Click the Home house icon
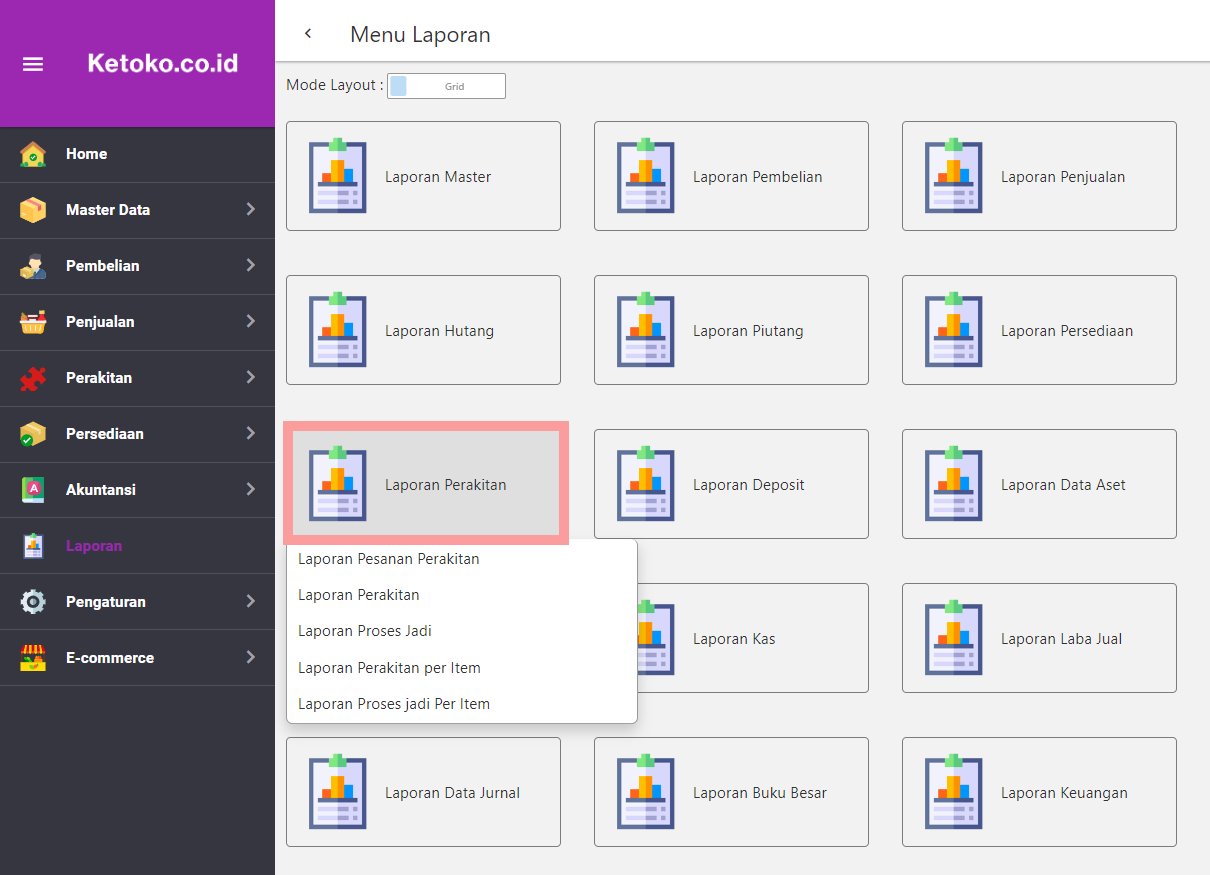This screenshot has width=1210, height=875. [33, 154]
